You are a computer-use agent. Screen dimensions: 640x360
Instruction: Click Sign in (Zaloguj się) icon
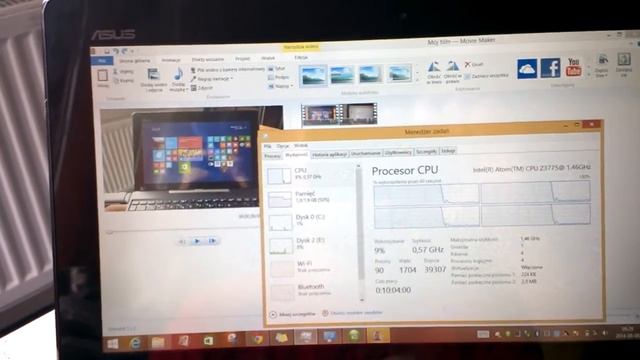[x=624, y=59]
